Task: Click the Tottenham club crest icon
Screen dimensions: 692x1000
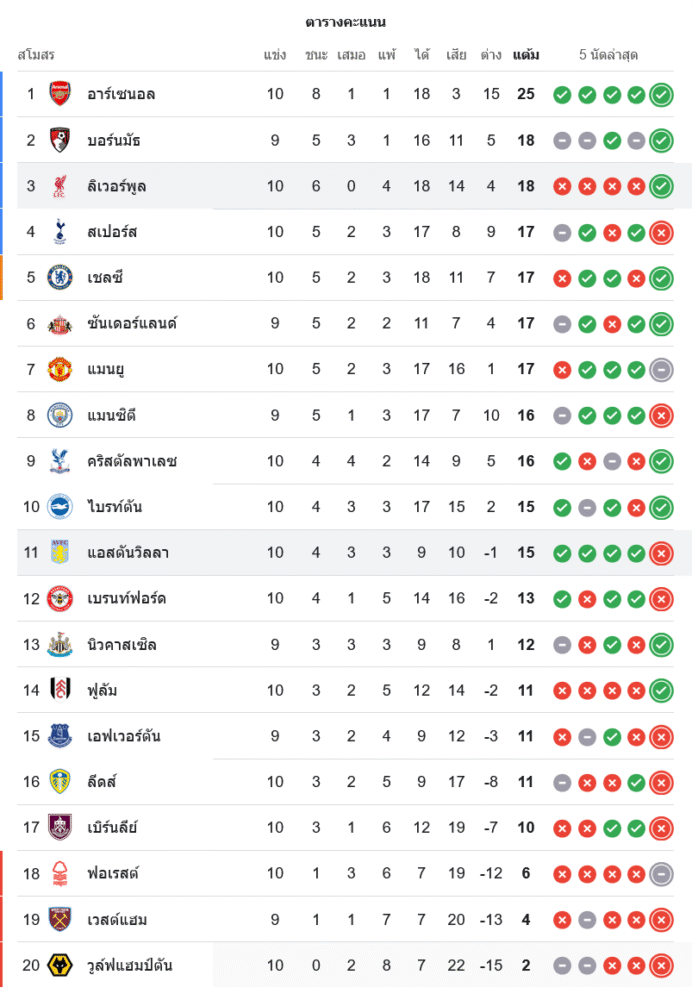Action: pyautogui.click(x=61, y=232)
